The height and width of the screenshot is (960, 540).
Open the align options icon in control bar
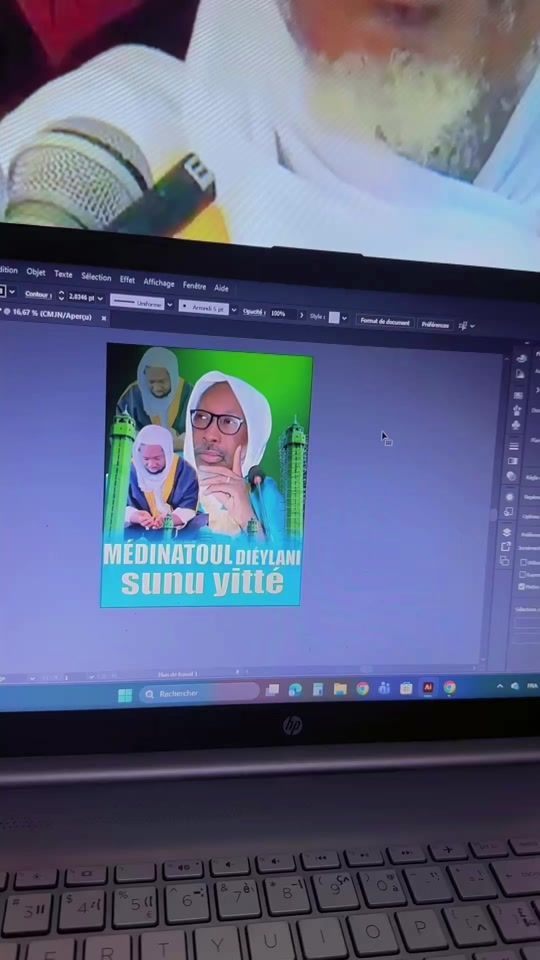(x=463, y=326)
